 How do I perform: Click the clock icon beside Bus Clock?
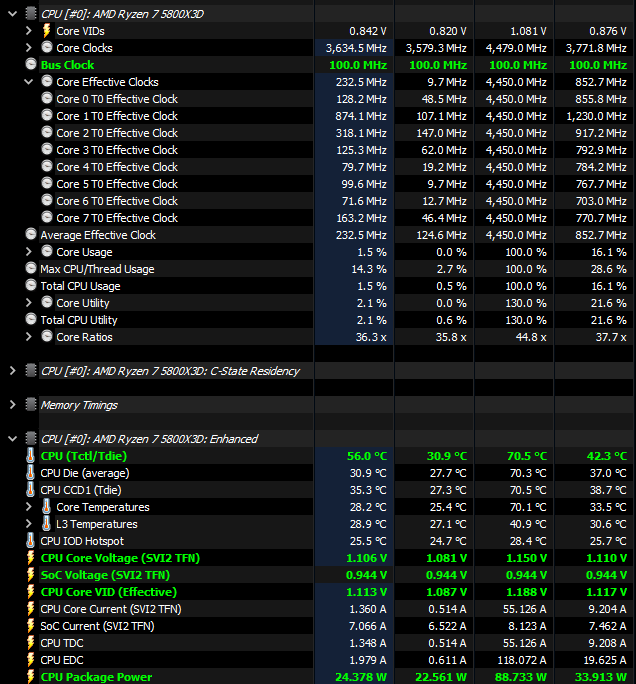[31, 64]
